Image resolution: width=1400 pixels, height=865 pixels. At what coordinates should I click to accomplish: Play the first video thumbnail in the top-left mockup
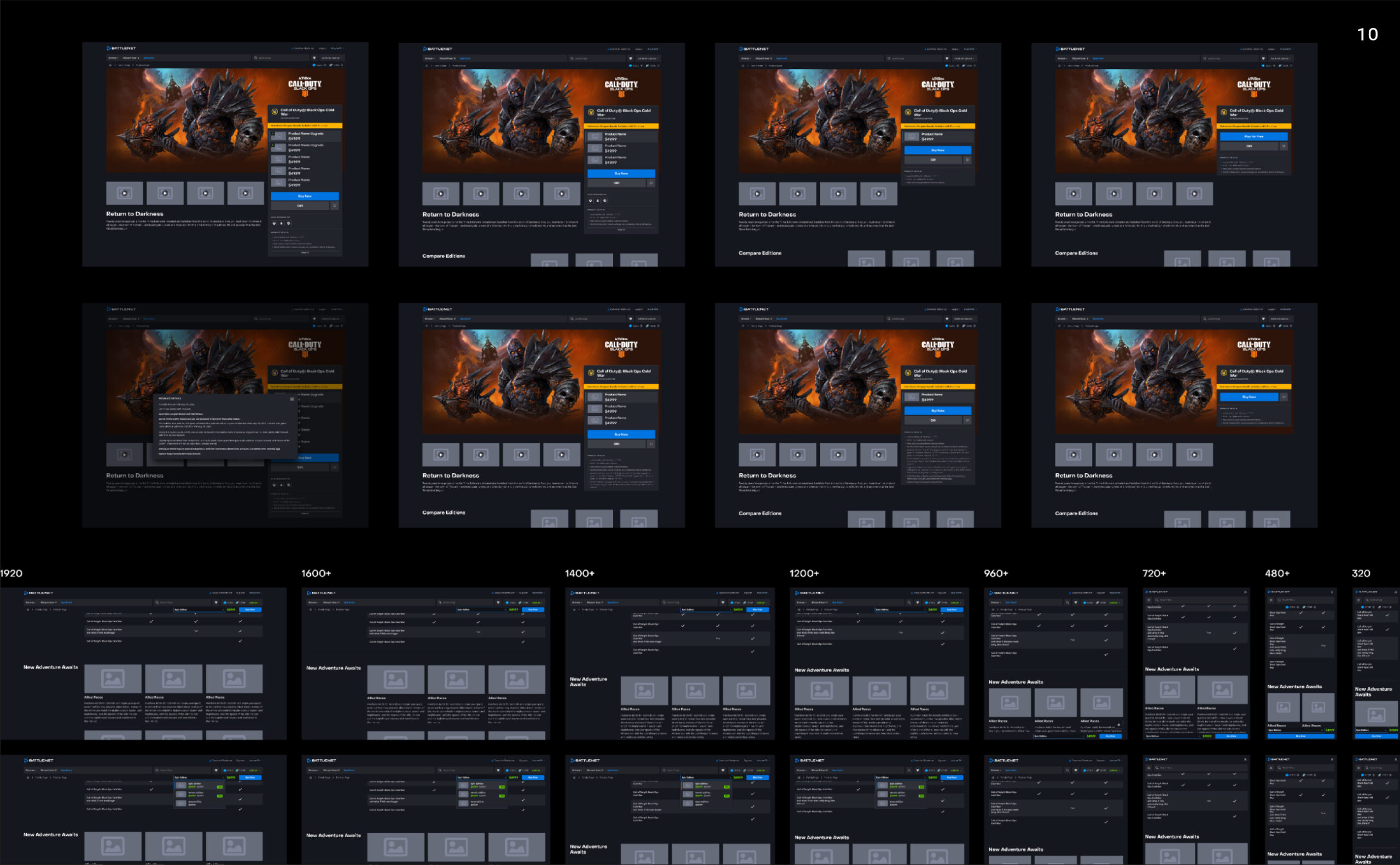click(124, 194)
